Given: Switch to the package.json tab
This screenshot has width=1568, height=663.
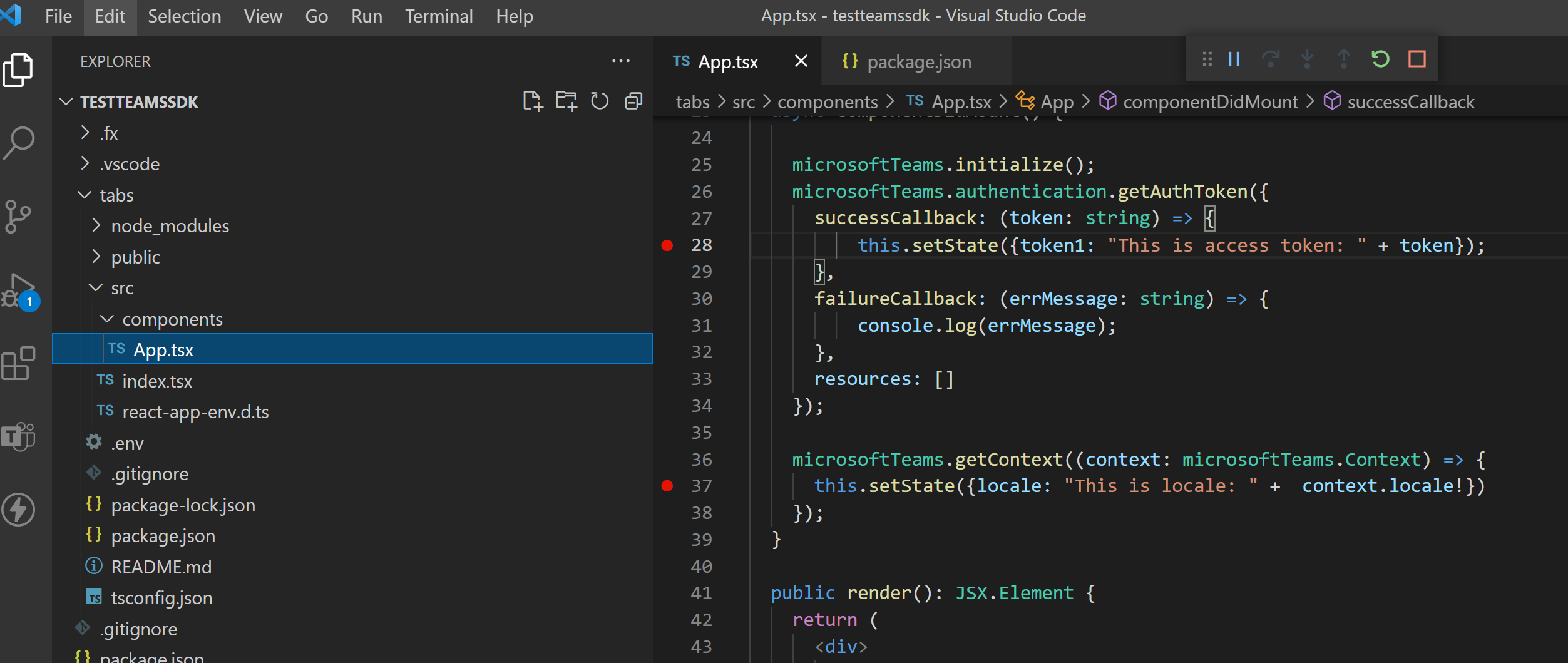Looking at the screenshot, I should tap(918, 61).
